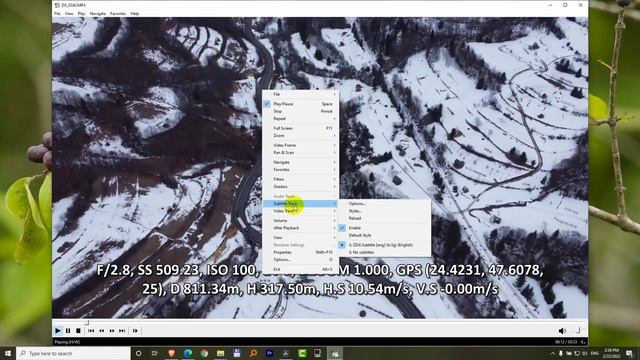Click the ENG language indicator in tray
The image size is (640, 360).
[x=595, y=353]
